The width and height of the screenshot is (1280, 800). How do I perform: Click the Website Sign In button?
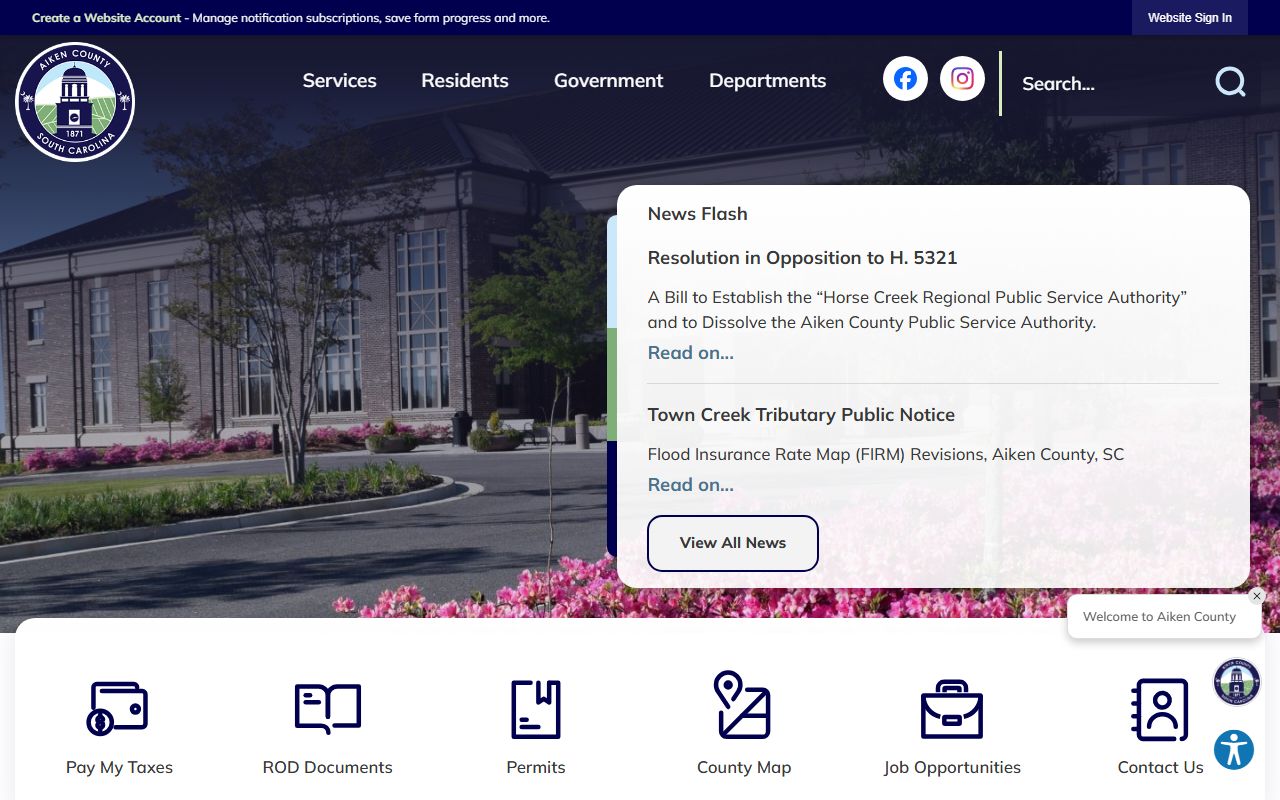point(1190,18)
